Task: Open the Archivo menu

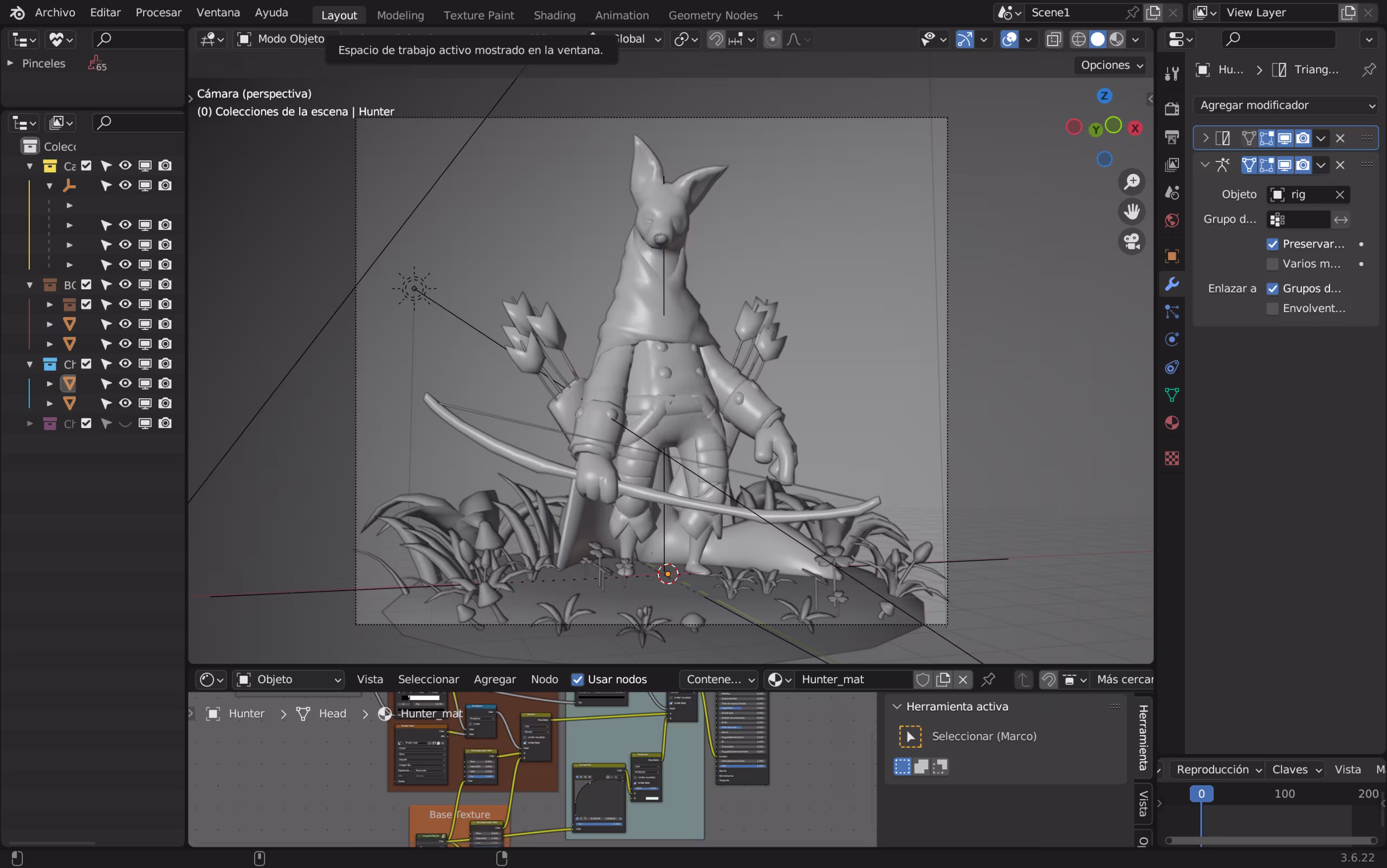Action: tap(55, 12)
